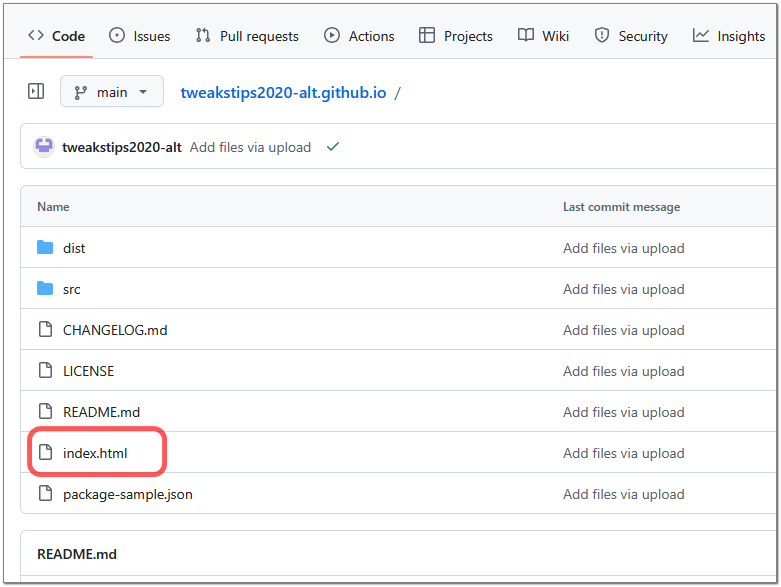
Task: Open the Insights tab
Action: point(729,36)
